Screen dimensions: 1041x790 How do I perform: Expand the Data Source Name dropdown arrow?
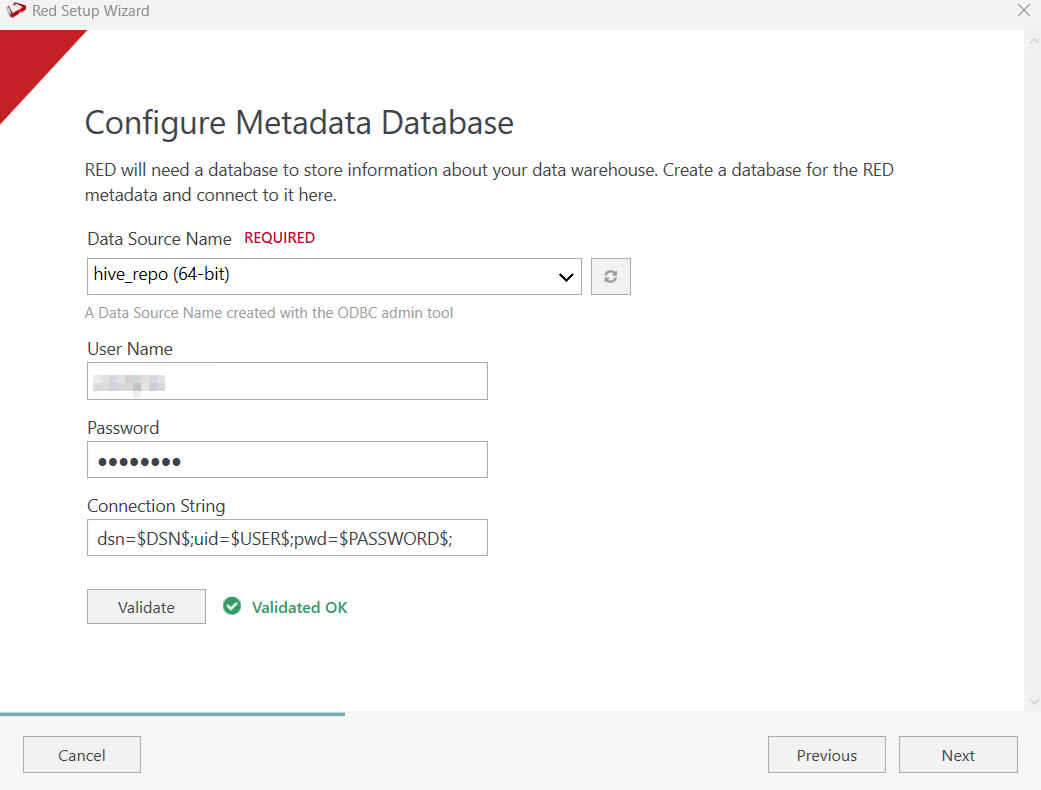pos(566,277)
